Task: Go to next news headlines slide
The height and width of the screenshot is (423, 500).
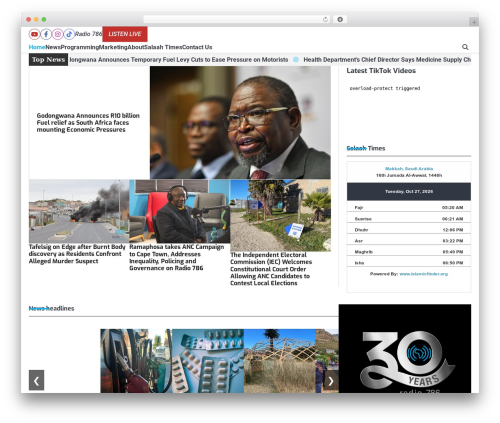Action: pyautogui.click(x=331, y=381)
